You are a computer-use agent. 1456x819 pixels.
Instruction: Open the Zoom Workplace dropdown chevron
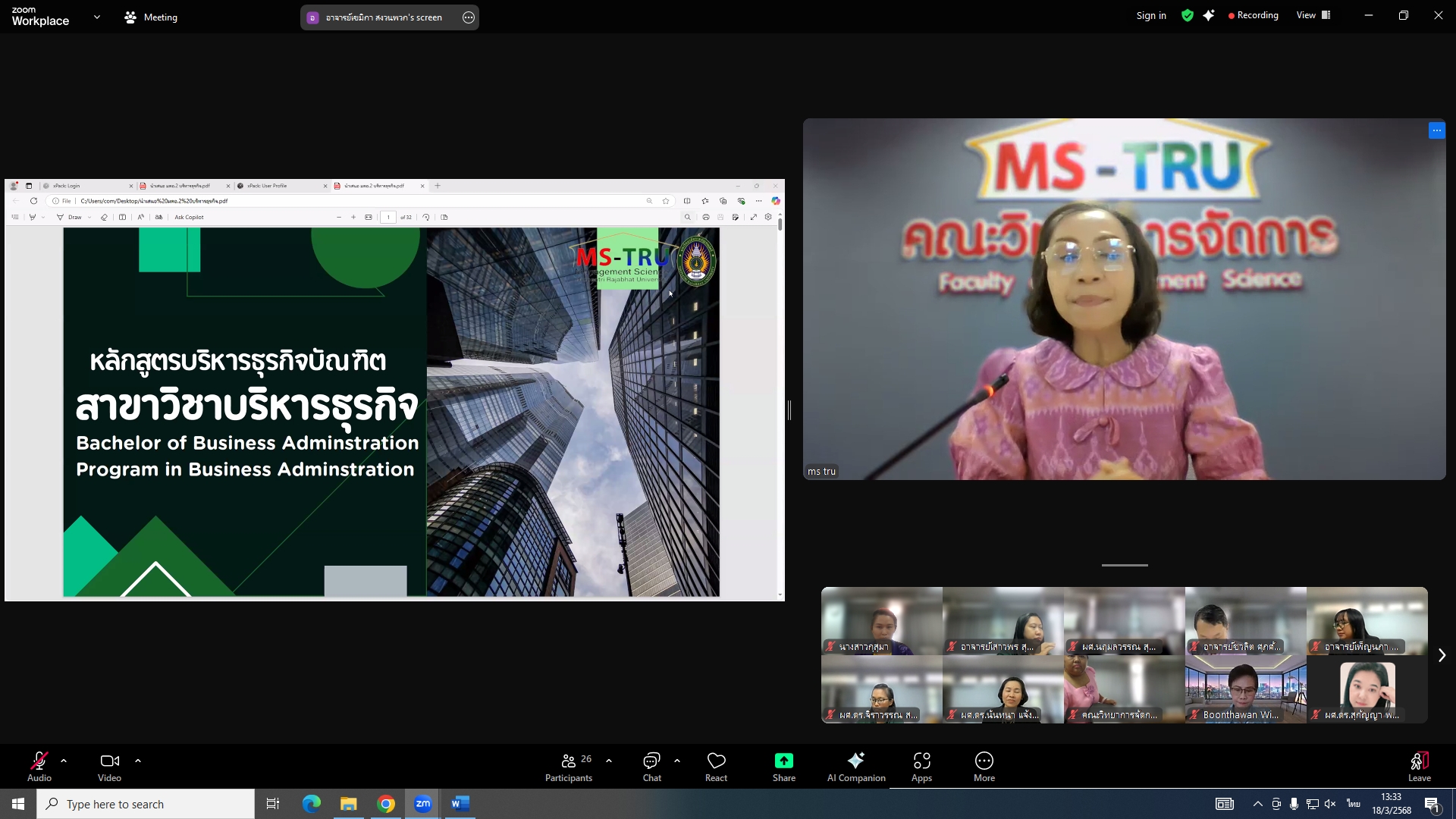96,17
